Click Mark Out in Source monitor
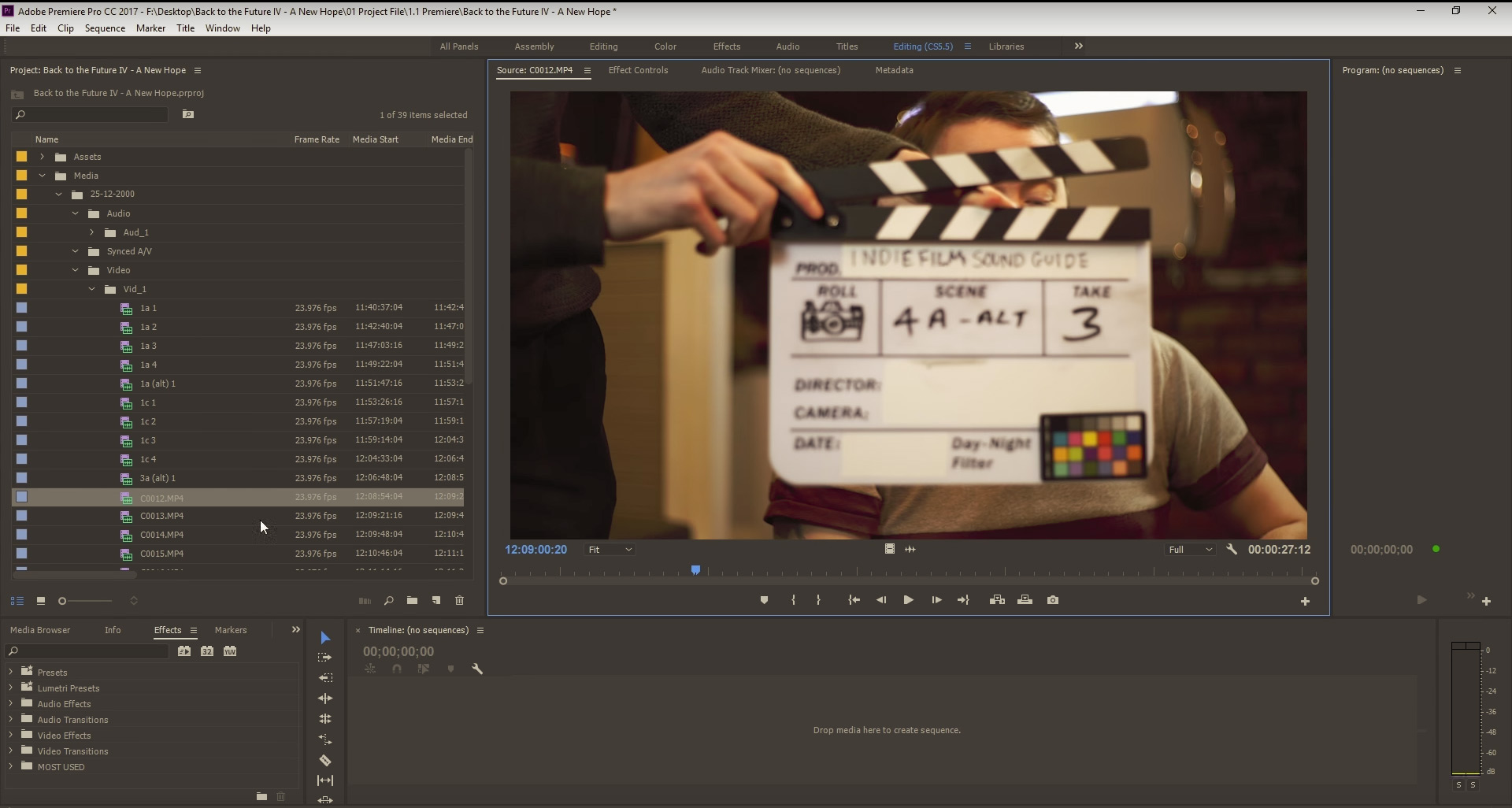The height and width of the screenshot is (808, 1512). 819,600
